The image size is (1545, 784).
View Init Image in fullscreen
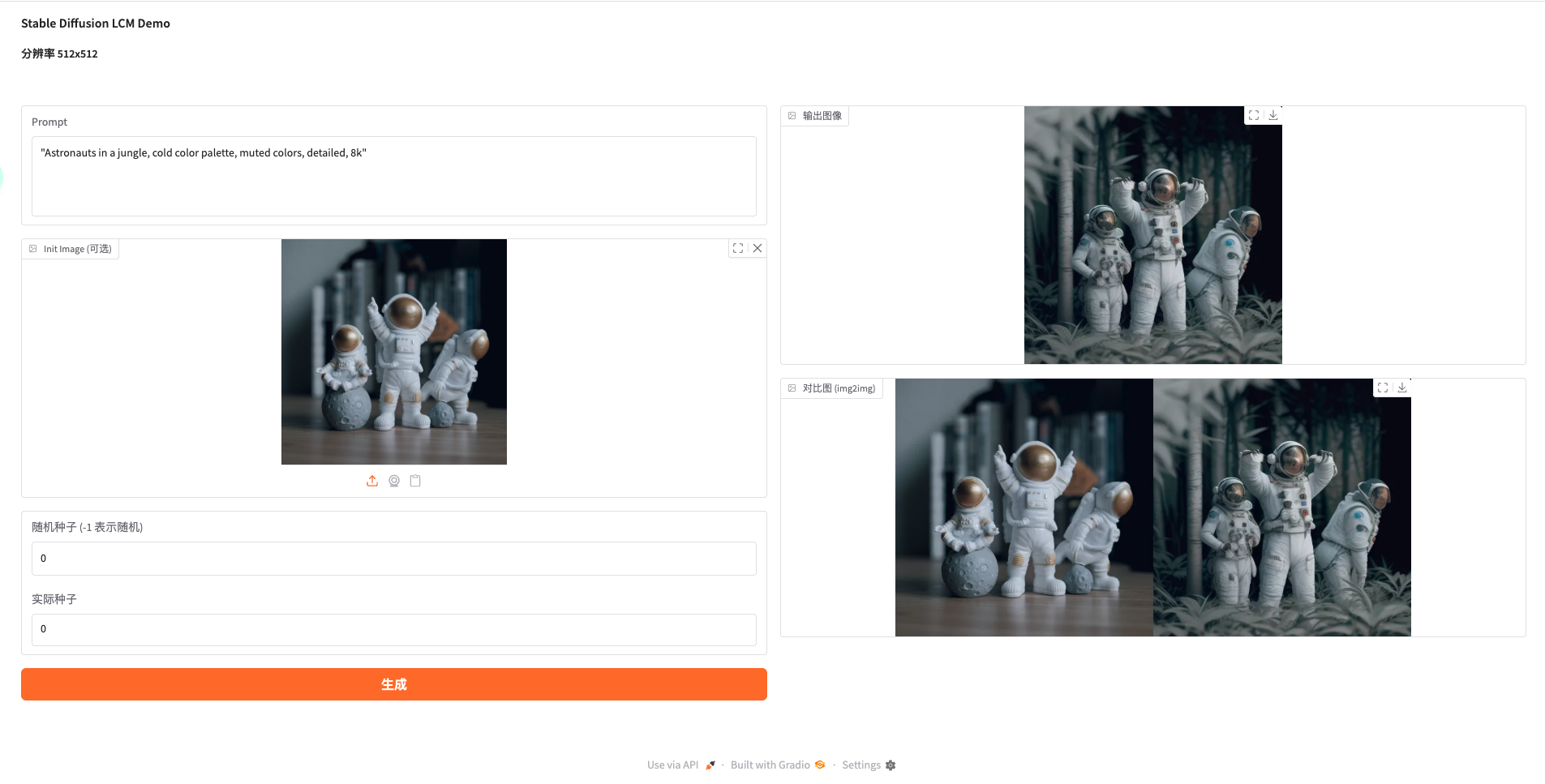(738, 248)
